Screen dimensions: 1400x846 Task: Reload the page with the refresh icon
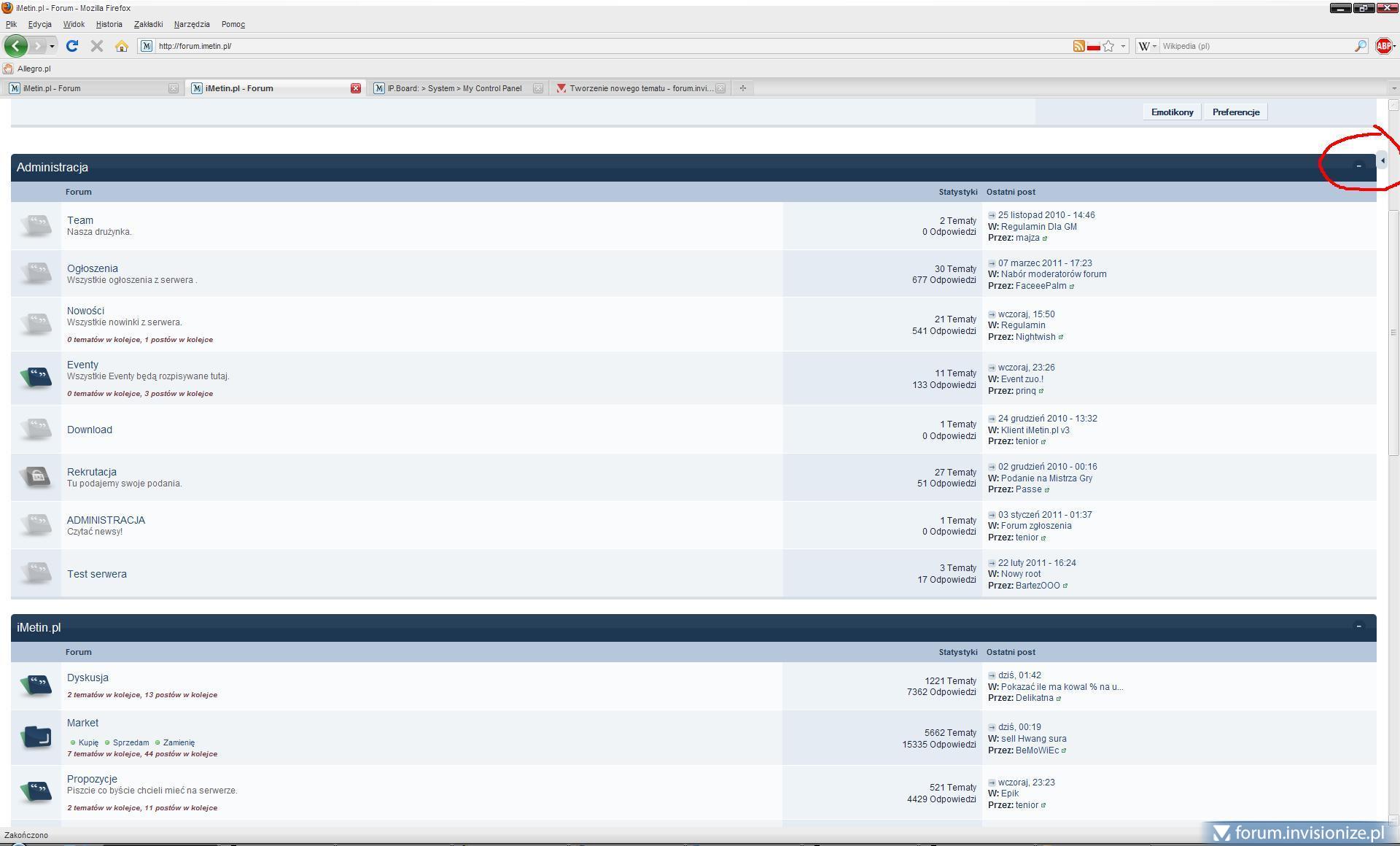71,46
